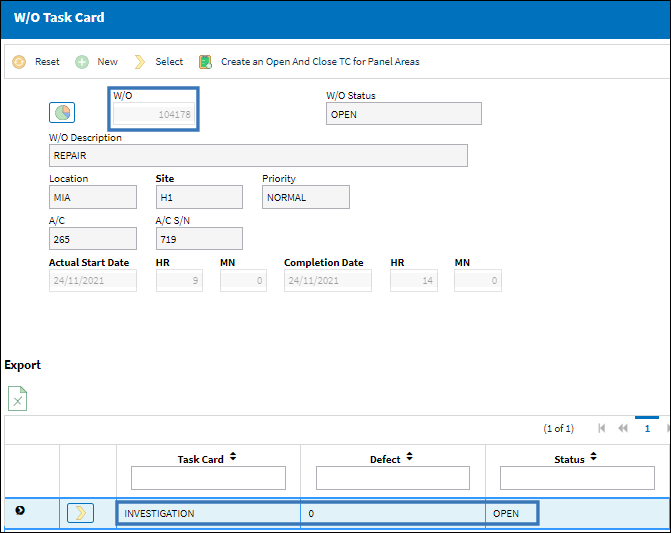This screenshot has width=671, height=533.
Task: Click the (1 of 1) page indicator
Action: click(x=558, y=428)
